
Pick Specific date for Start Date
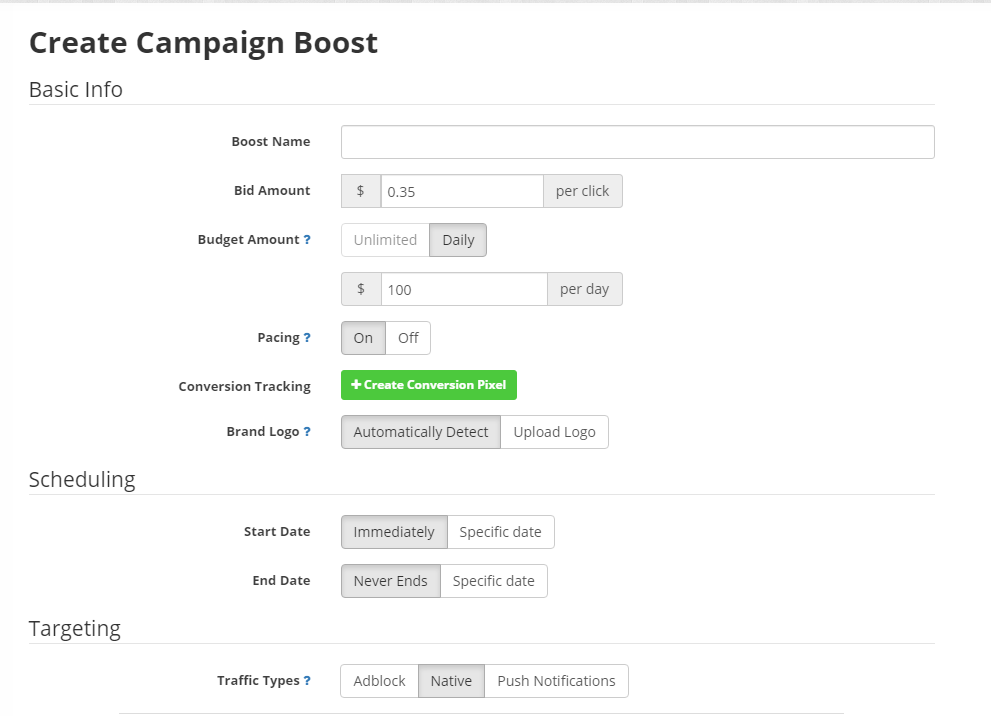[500, 532]
